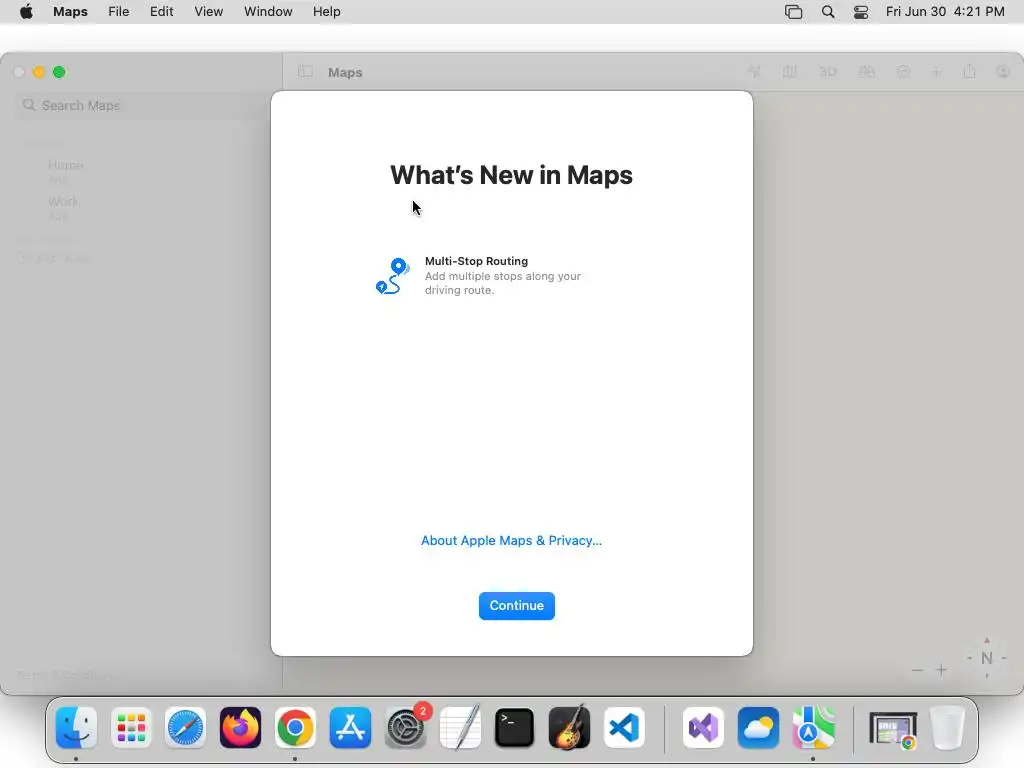Open the Apple menu
1024x768 pixels.
(x=26, y=12)
